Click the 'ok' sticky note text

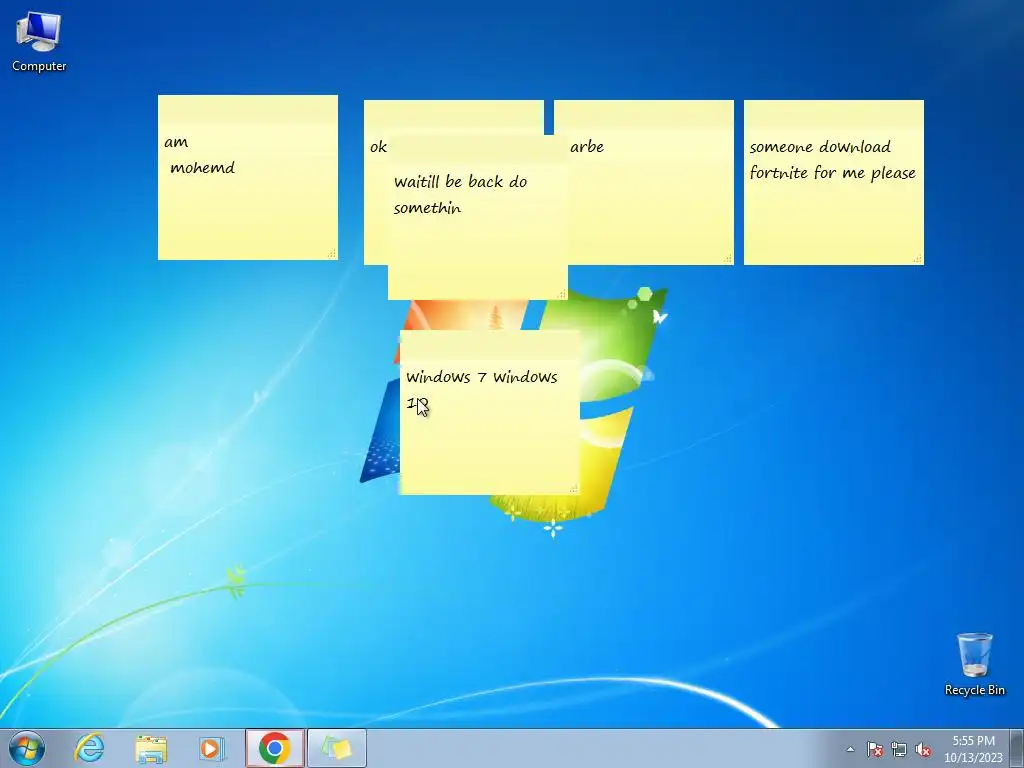[378, 147]
